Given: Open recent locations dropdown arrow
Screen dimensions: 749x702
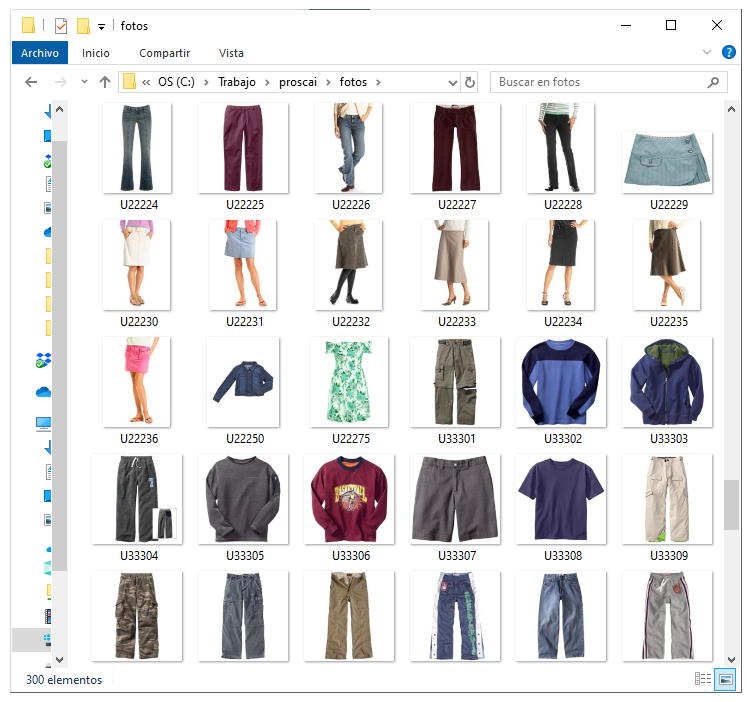Looking at the screenshot, I should tap(84, 82).
